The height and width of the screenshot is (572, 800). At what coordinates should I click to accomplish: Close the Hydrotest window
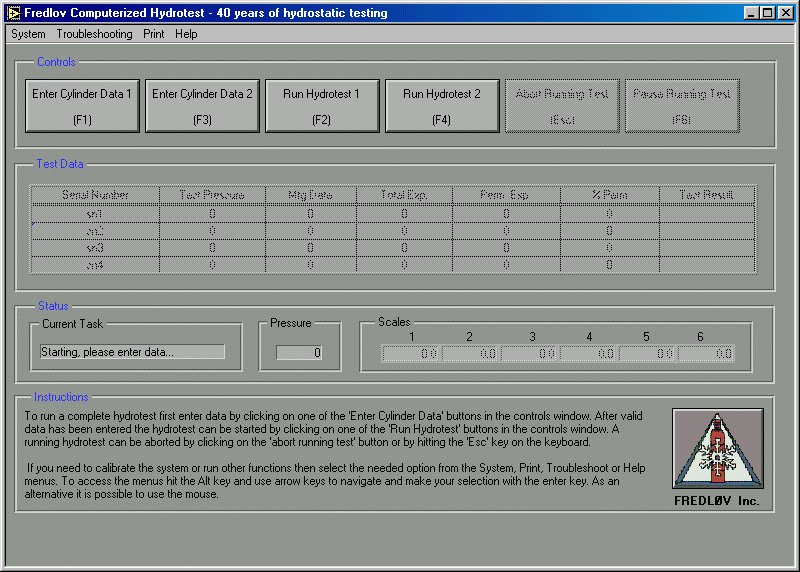(786, 13)
